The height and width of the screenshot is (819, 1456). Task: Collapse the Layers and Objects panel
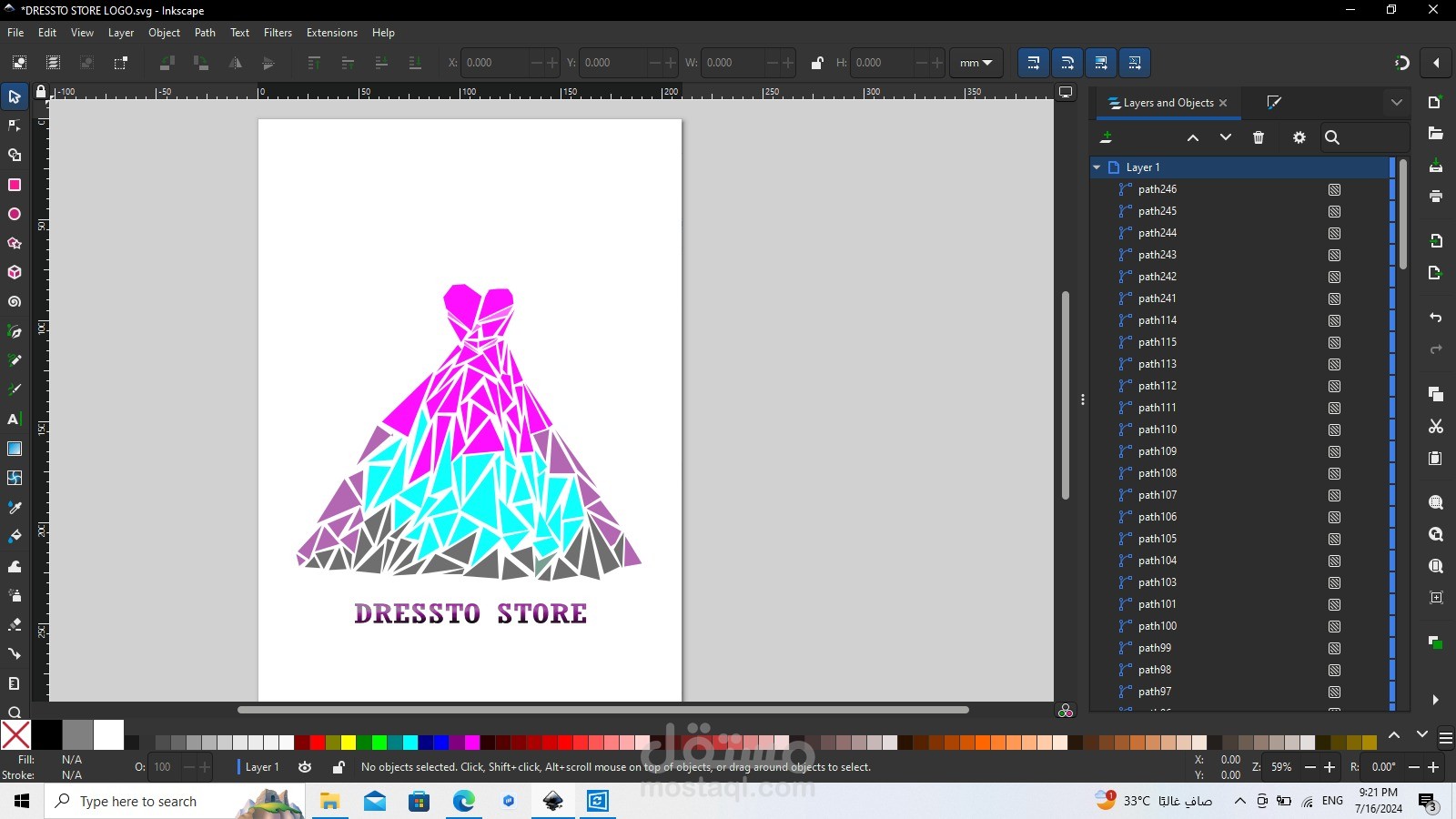pos(1398,102)
